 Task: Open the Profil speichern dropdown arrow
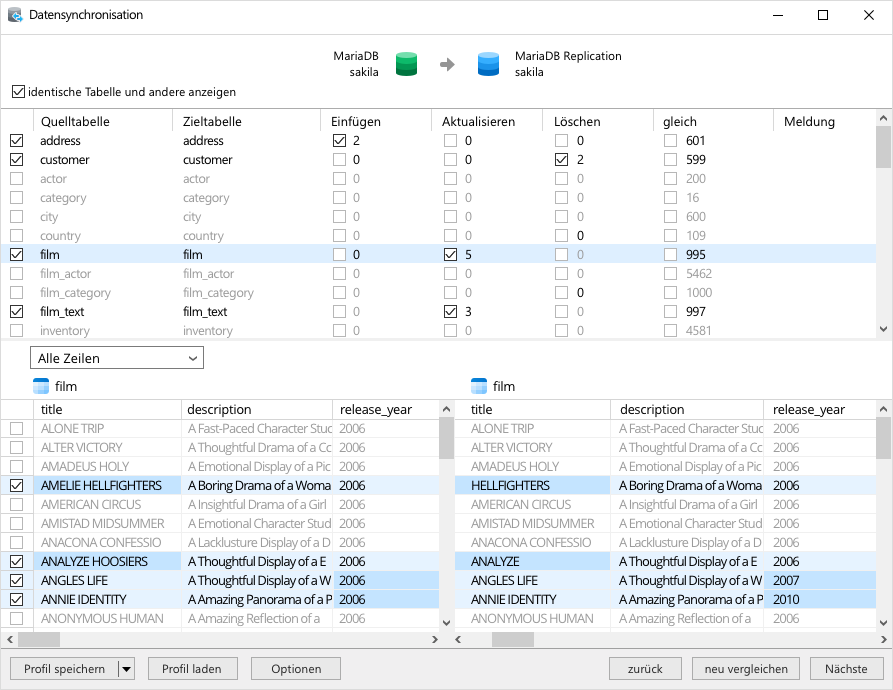pyautogui.click(x=126, y=669)
